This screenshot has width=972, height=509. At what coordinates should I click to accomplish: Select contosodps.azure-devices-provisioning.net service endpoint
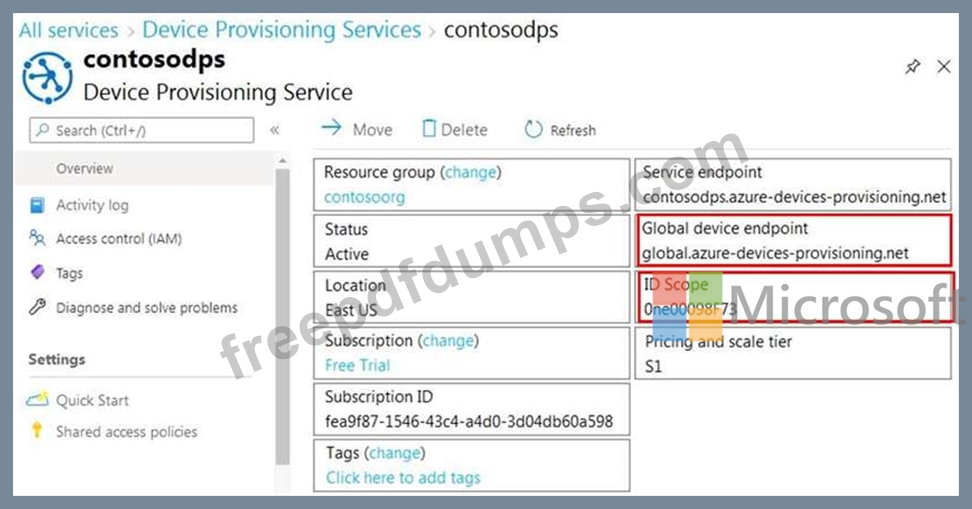click(795, 197)
